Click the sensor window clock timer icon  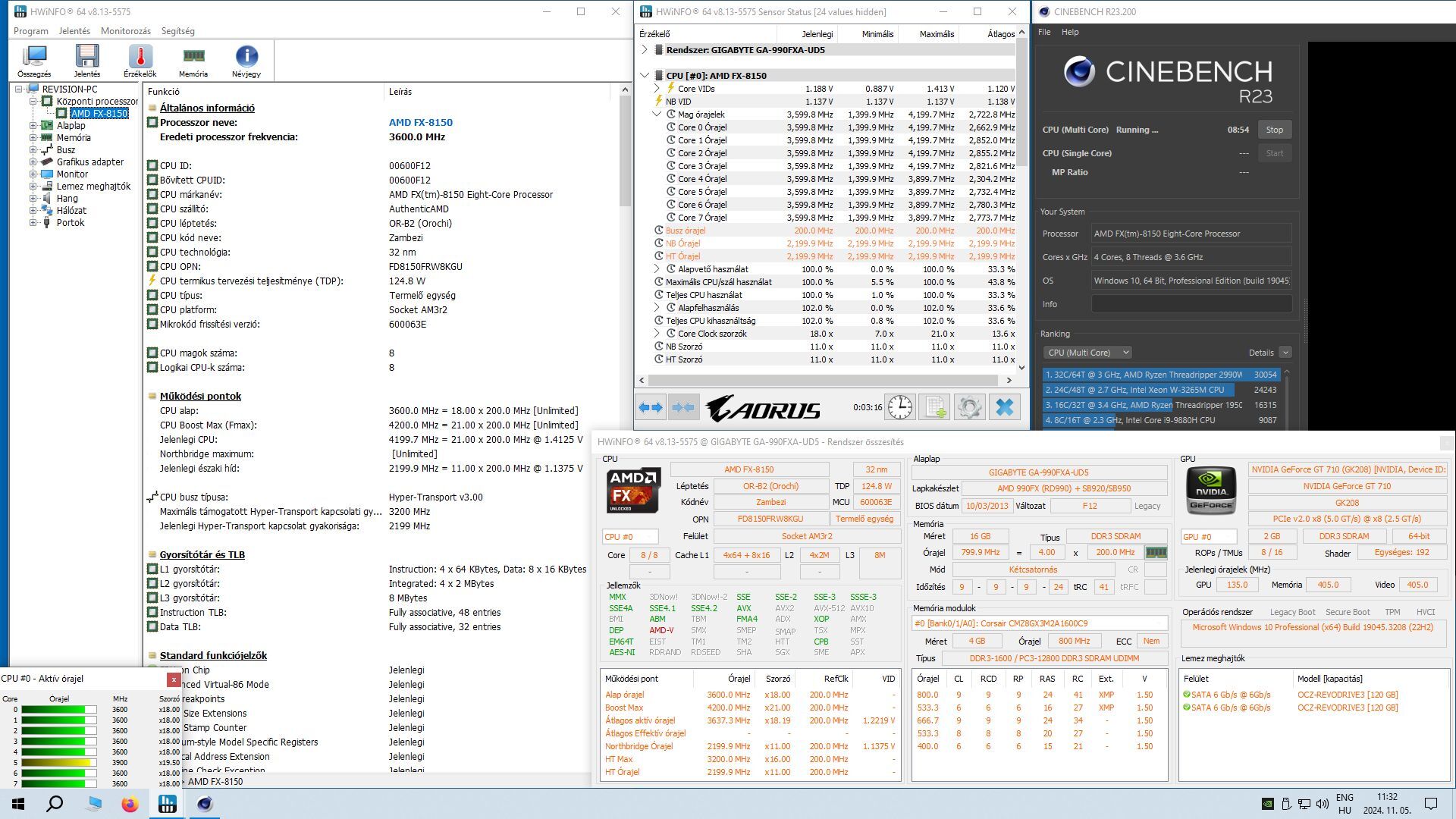[x=900, y=407]
